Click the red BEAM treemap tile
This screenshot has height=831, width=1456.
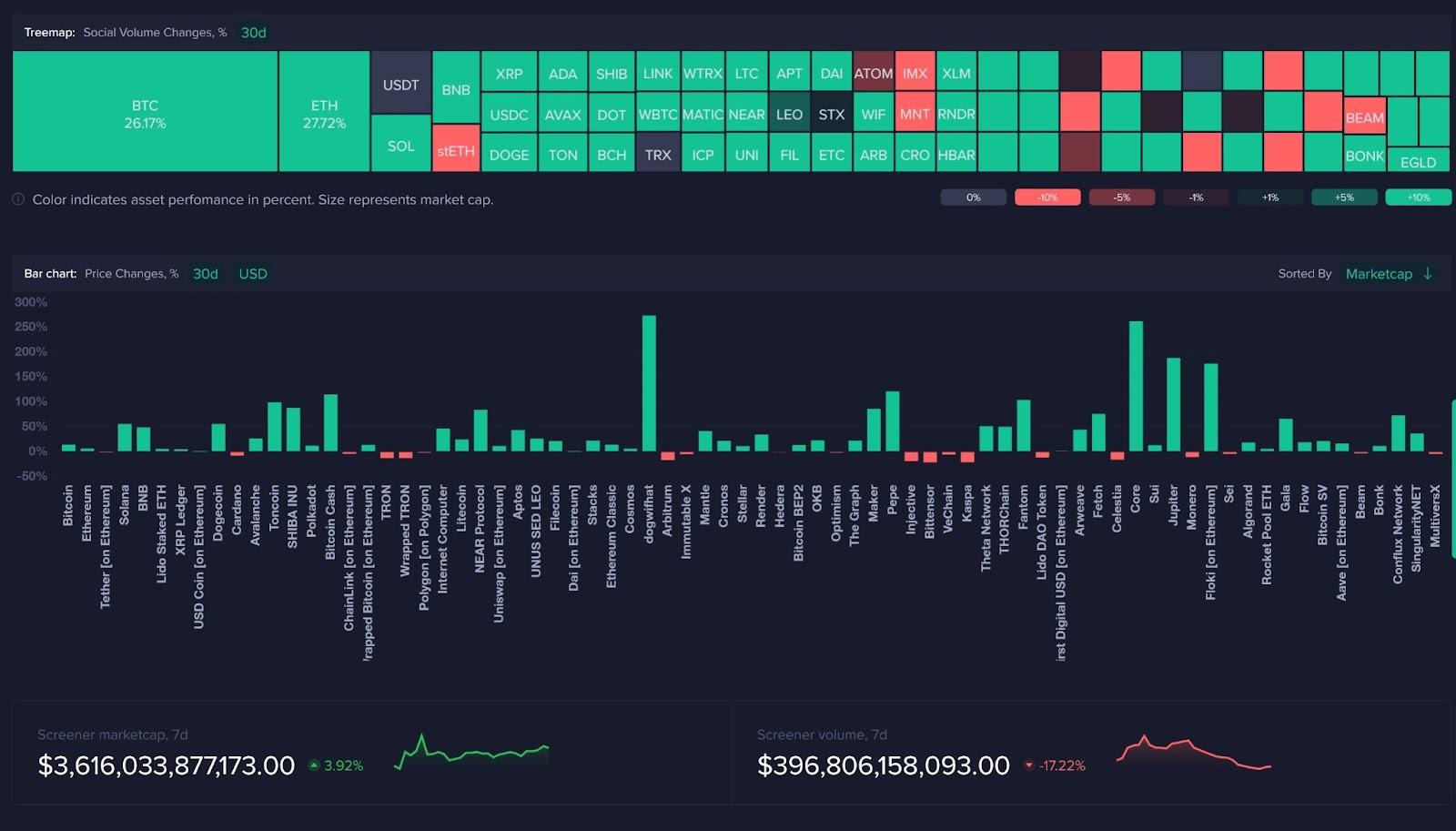[x=1365, y=116]
